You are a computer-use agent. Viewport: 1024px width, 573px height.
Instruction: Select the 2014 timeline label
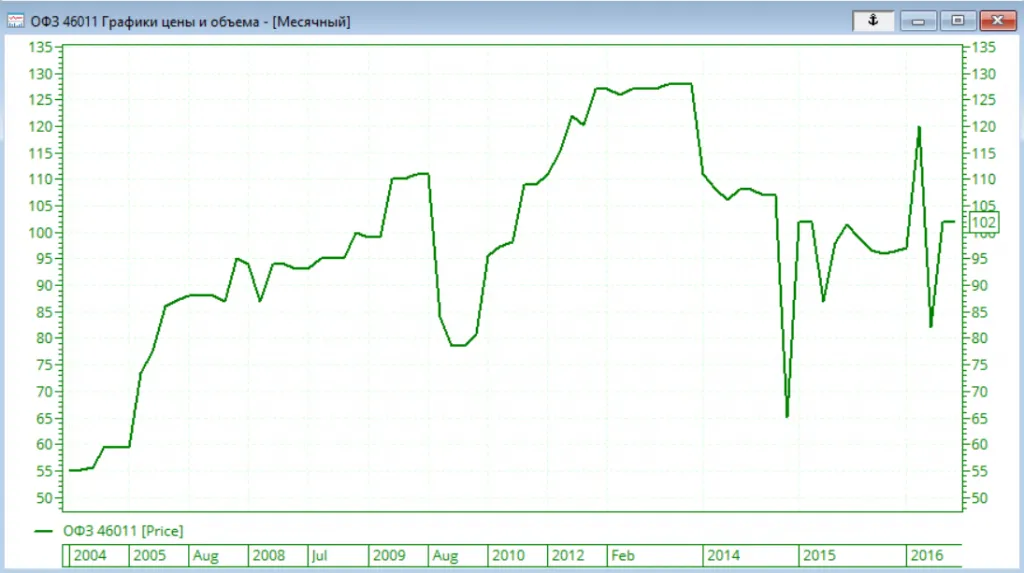pos(722,555)
